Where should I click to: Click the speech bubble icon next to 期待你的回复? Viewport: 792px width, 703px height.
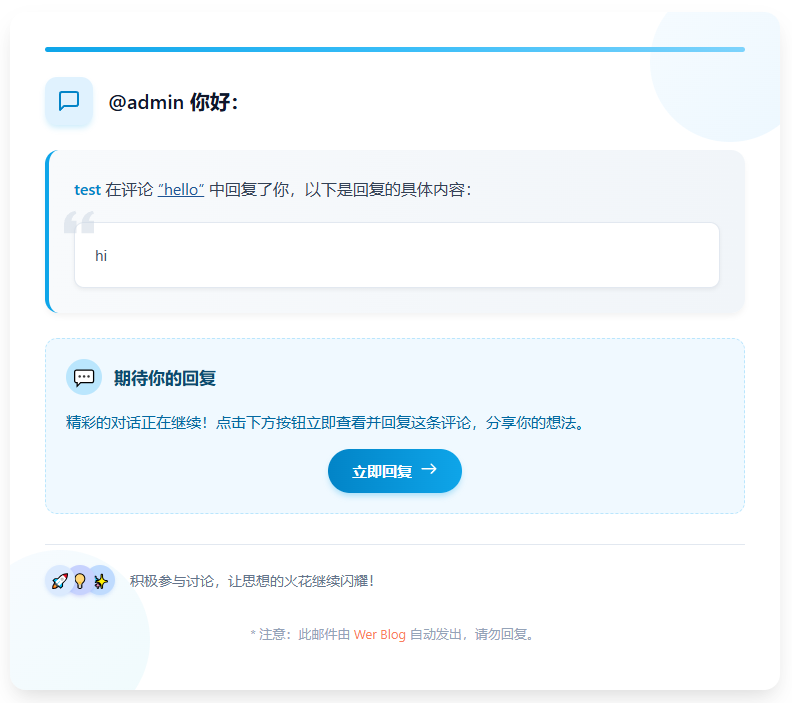pyautogui.click(x=84, y=377)
